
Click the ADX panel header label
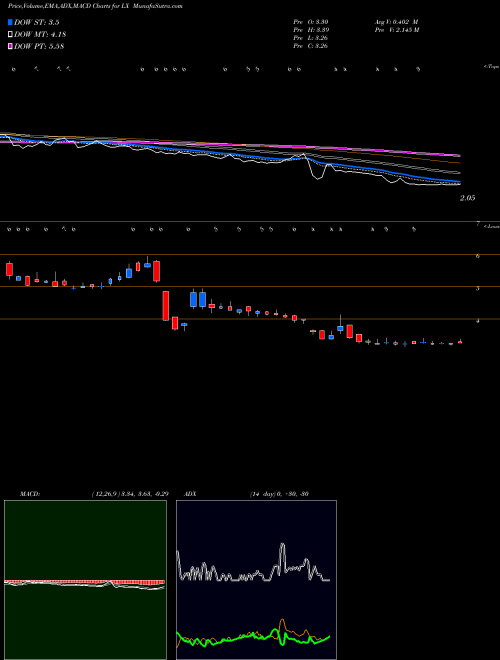point(189,494)
